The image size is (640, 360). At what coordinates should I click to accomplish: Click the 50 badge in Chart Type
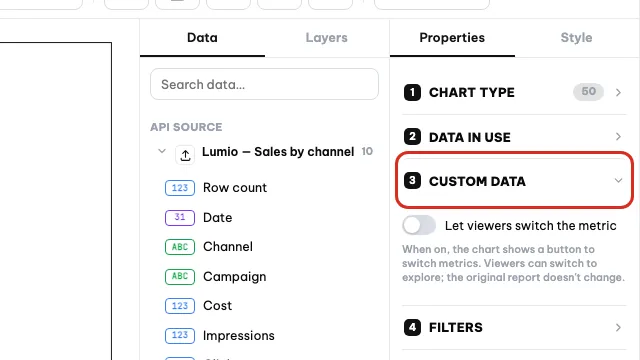[x=588, y=92]
